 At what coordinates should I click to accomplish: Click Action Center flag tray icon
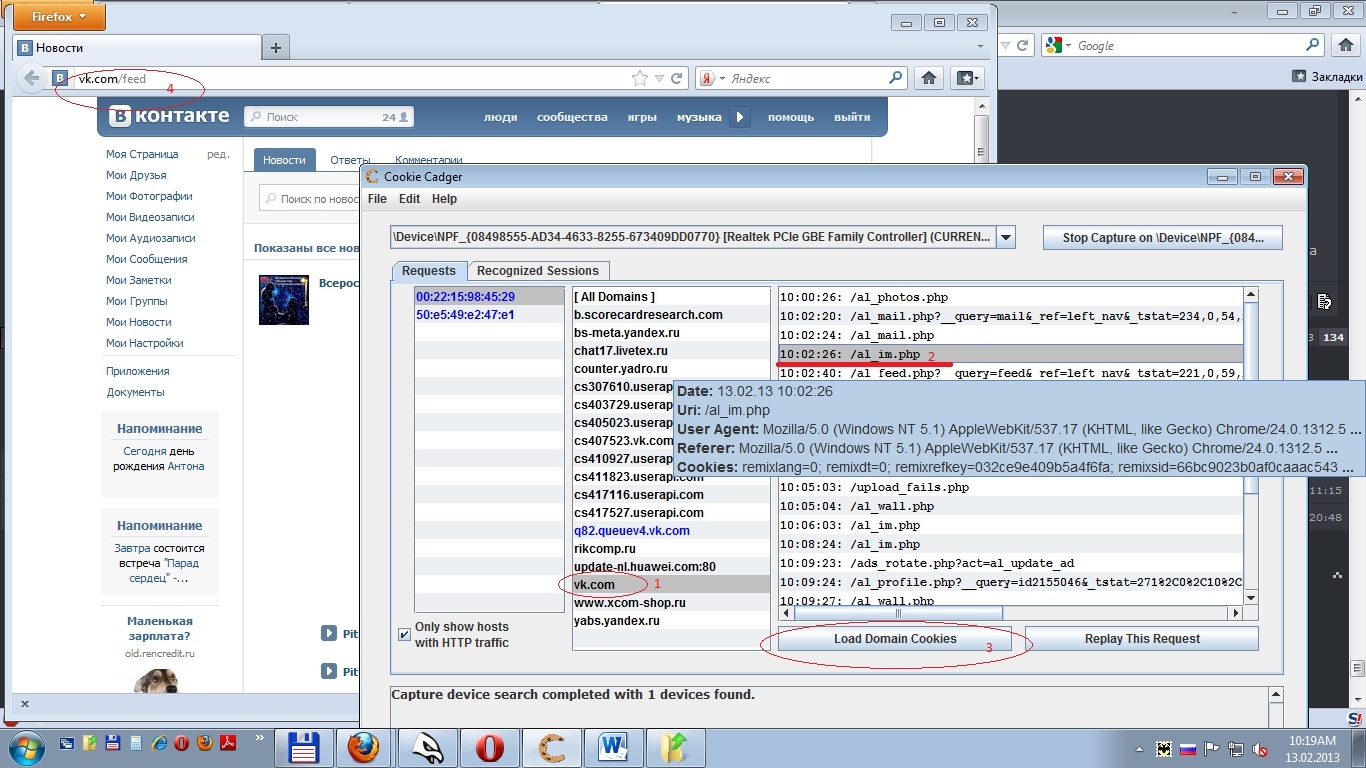(1212, 748)
